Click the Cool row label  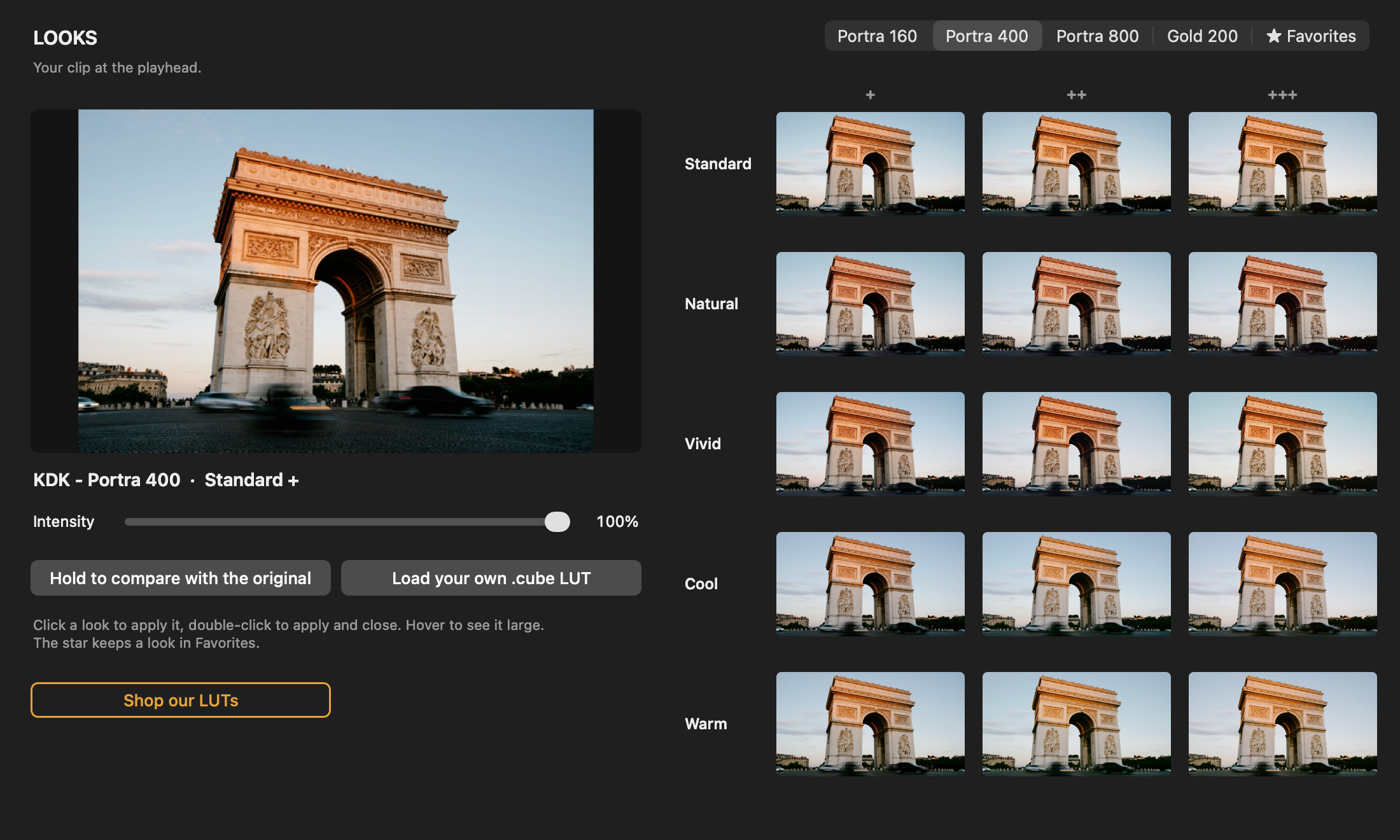click(701, 584)
